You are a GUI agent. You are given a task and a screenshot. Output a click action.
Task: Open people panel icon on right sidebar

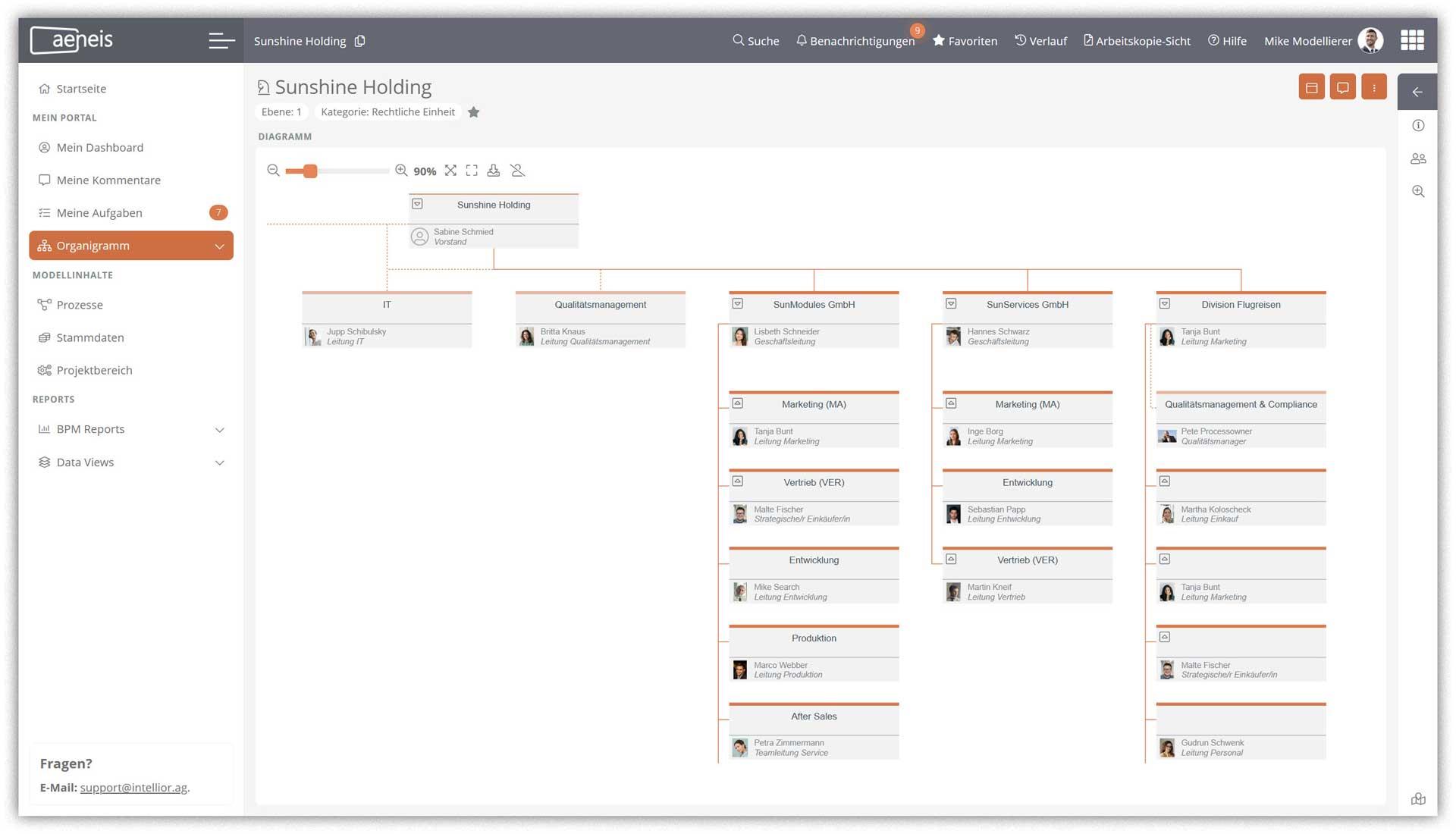(1418, 158)
